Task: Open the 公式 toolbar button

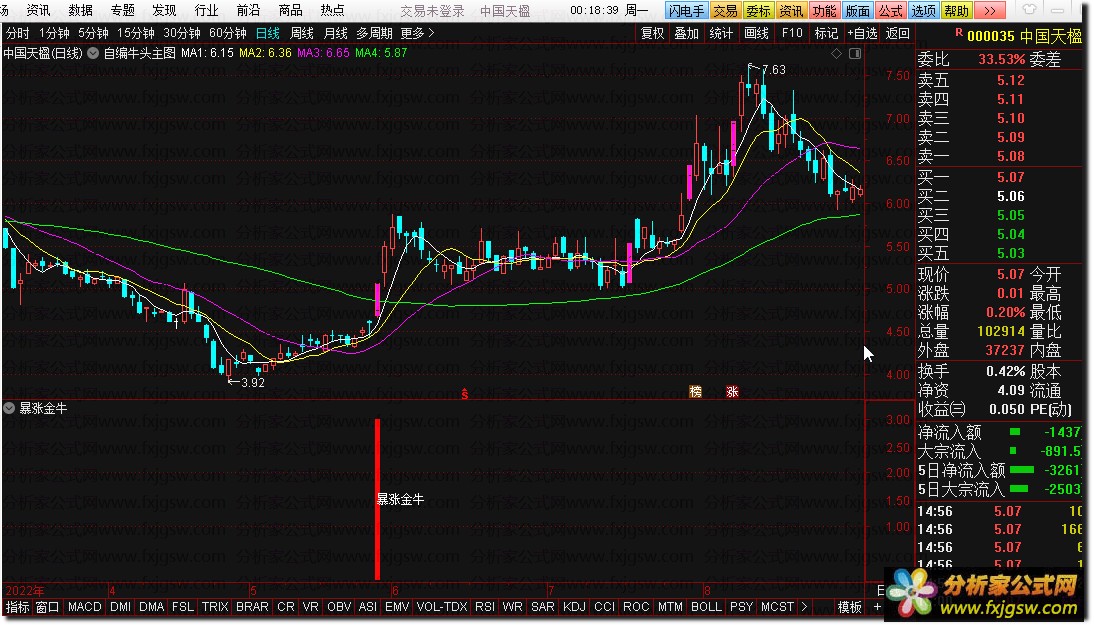Action: tap(891, 10)
